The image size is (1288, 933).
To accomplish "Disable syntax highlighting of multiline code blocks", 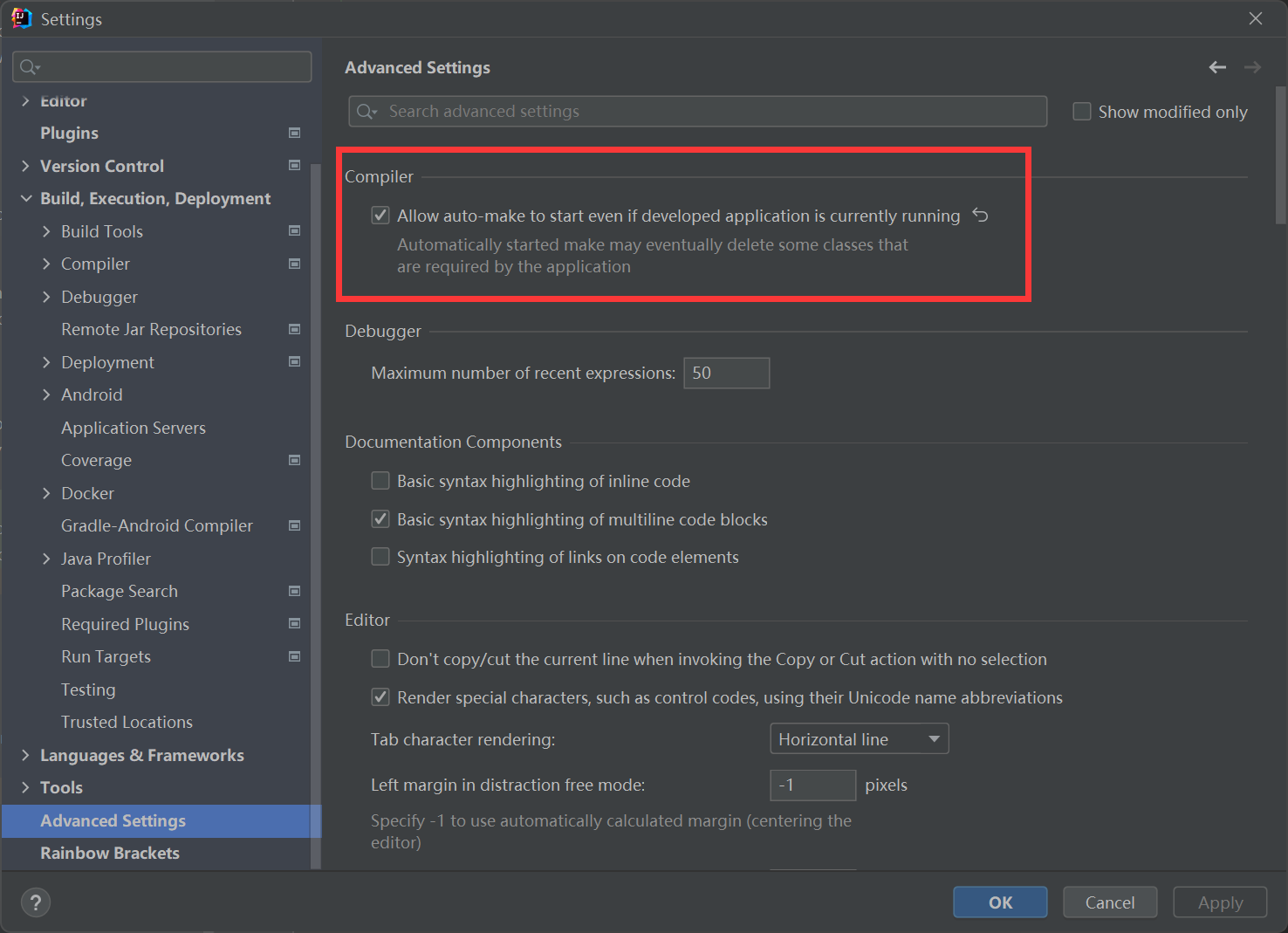I will tap(380, 519).
